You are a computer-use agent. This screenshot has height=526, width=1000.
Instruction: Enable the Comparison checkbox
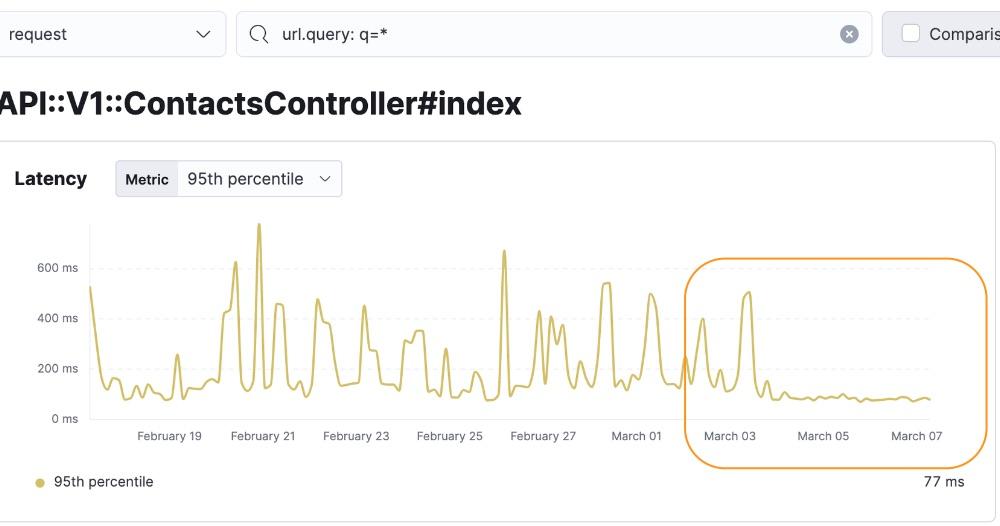(x=911, y=33)
